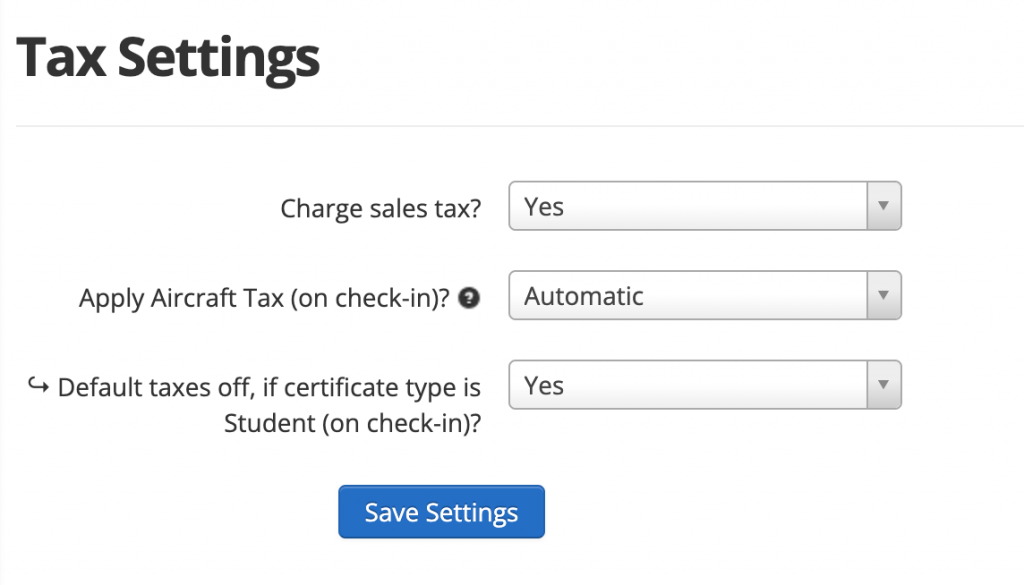Expand the Apply Aircraft Tax combo box
The width and height of the screenshot is (1024, 585).
coord(704,296)
